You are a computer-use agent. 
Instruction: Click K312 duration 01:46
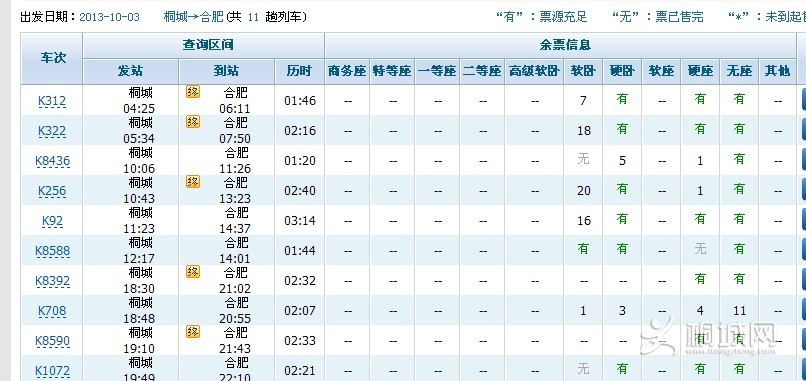pos(299,101)
